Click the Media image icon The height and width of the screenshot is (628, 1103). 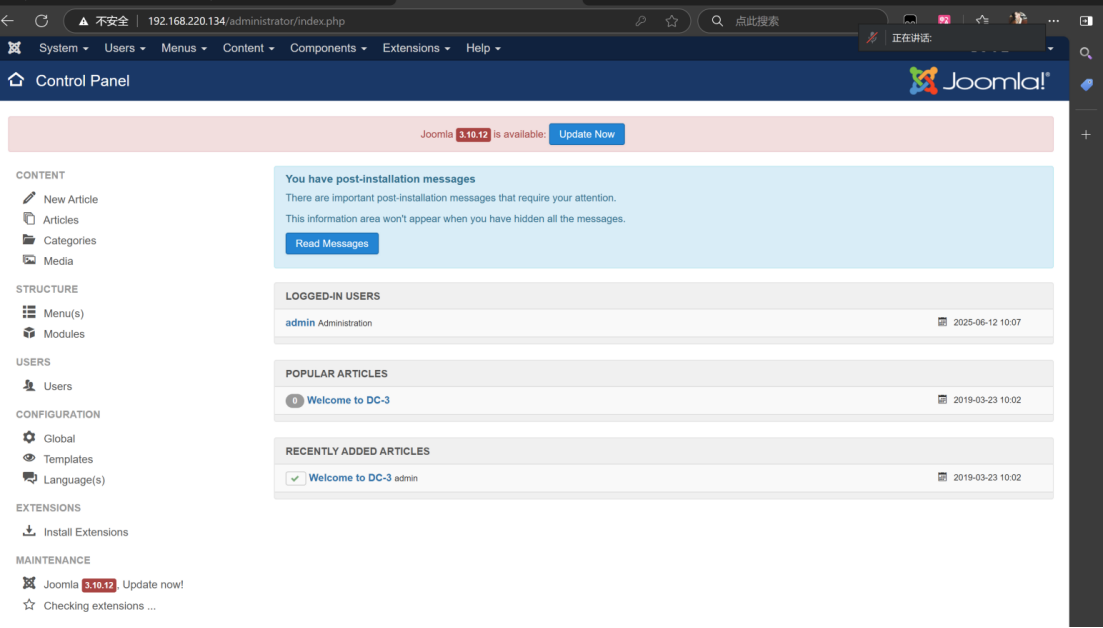coord(29,259)
